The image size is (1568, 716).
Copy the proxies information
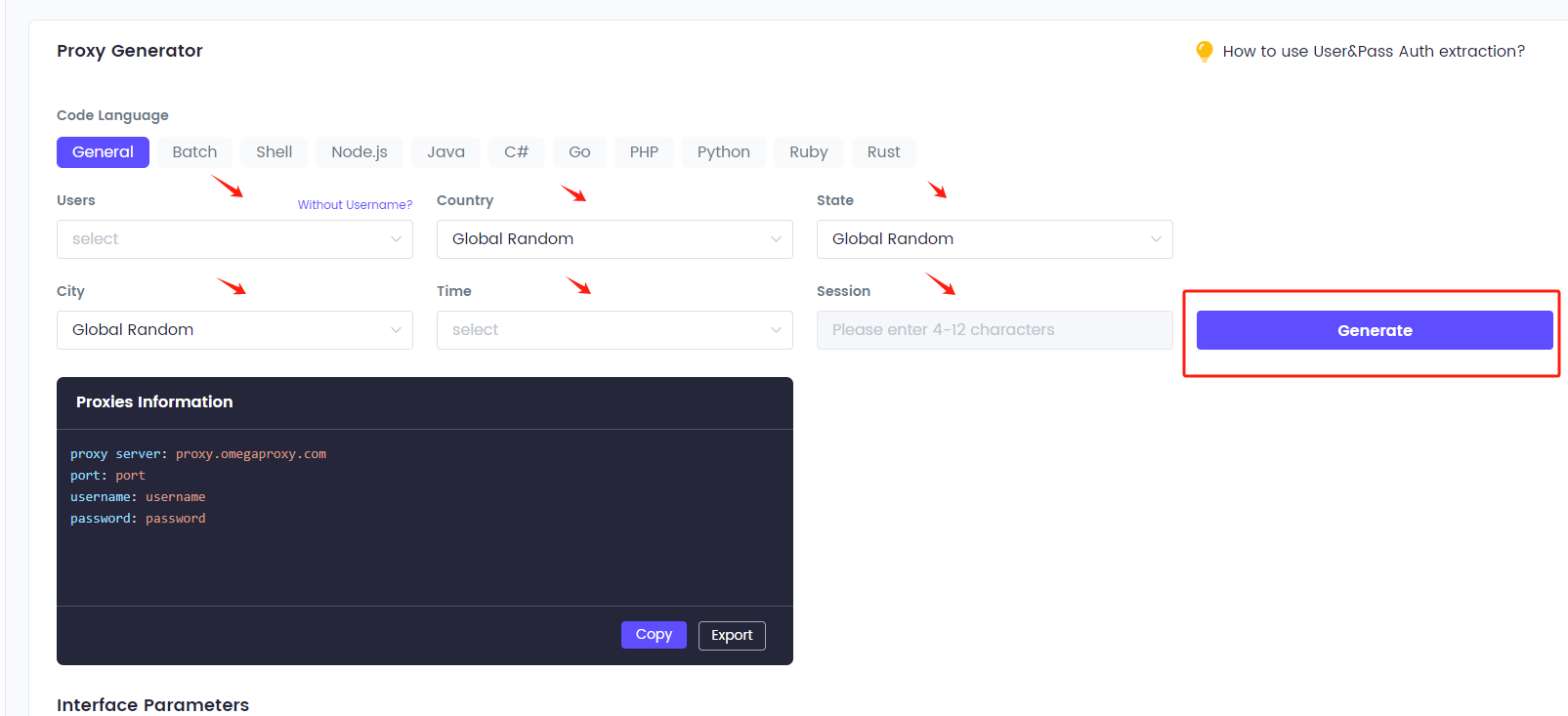click(654, 635)
